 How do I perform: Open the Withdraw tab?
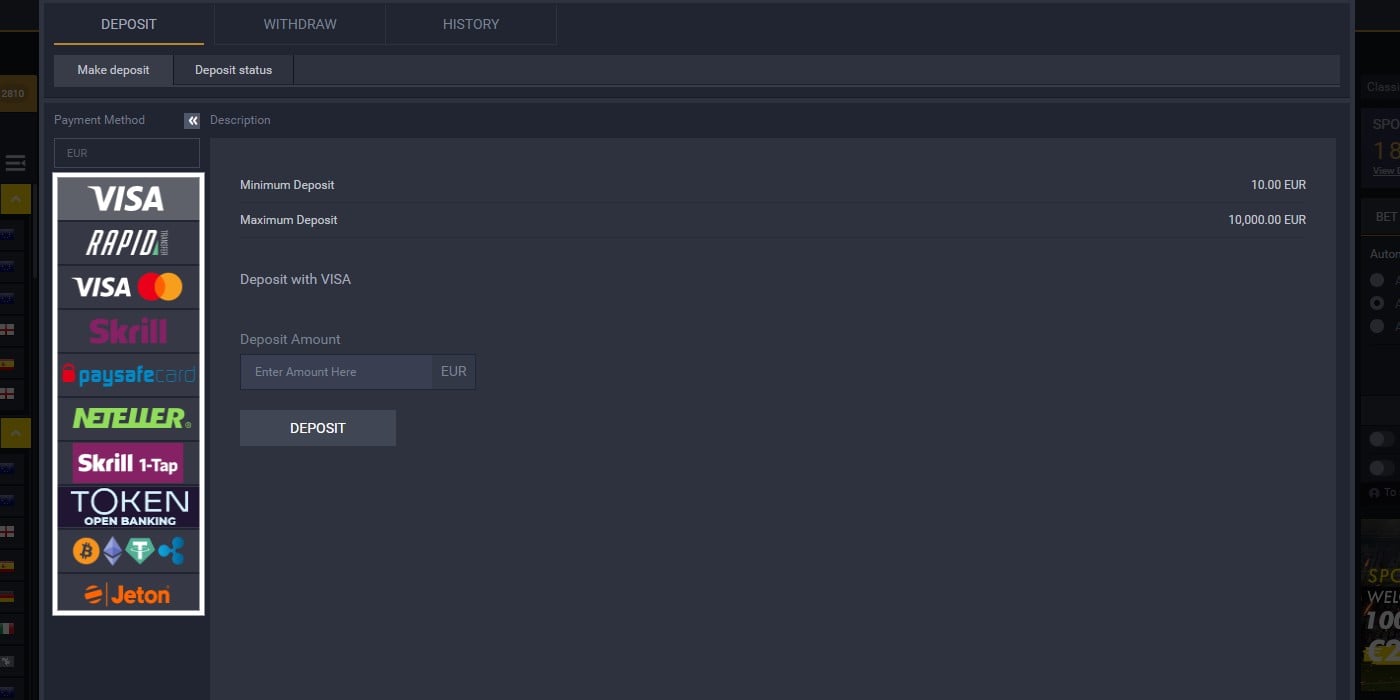300,24
